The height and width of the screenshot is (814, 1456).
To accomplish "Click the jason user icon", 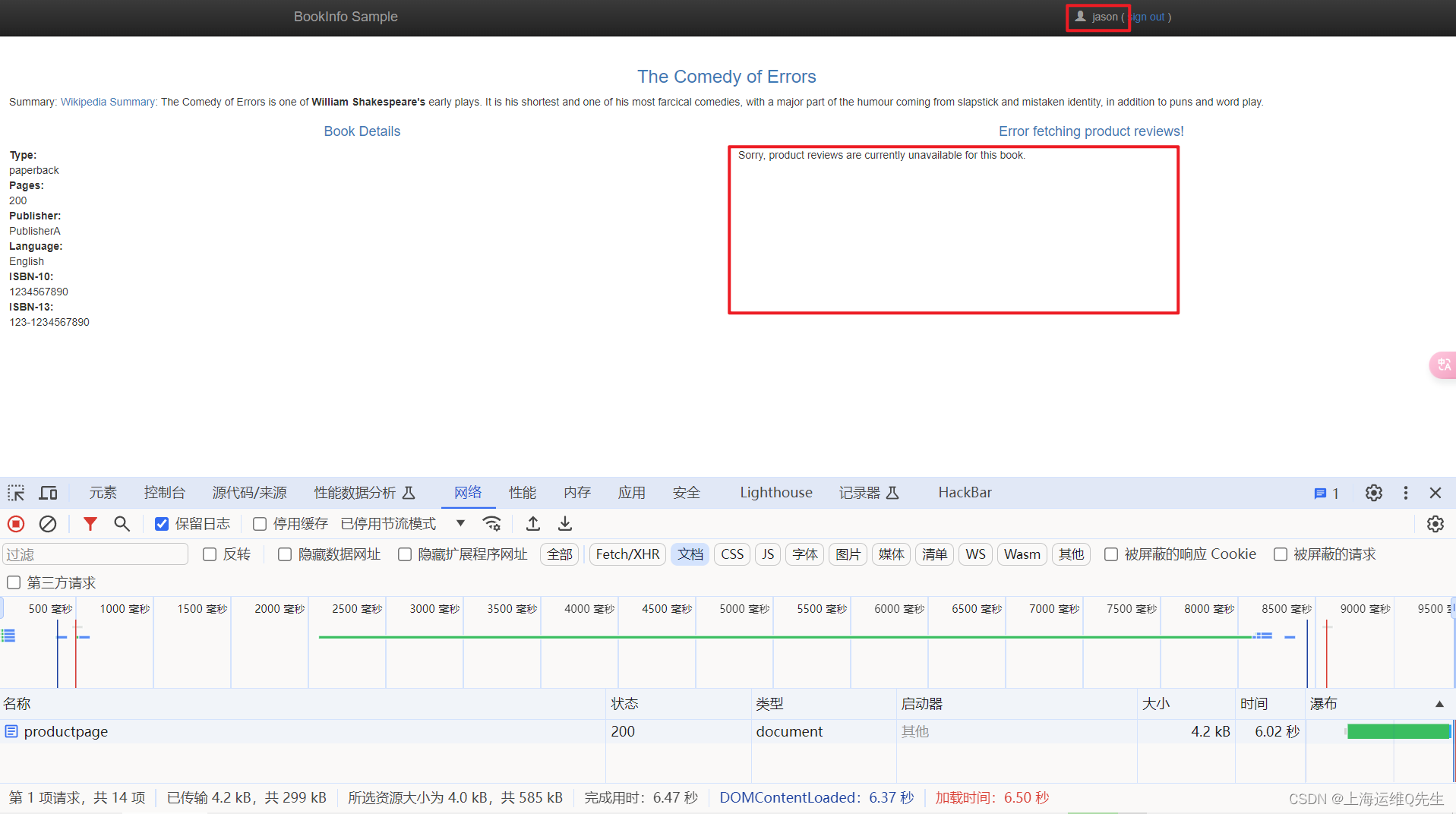I will [x=1080, y=16].
